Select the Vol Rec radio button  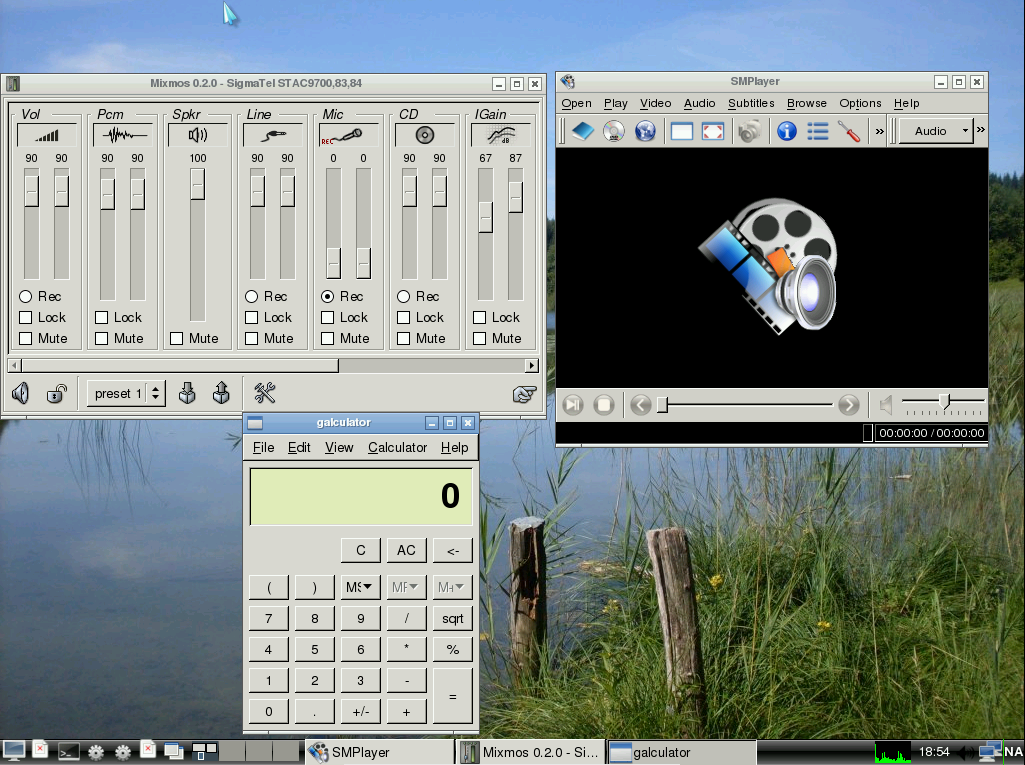pos(25,296)
